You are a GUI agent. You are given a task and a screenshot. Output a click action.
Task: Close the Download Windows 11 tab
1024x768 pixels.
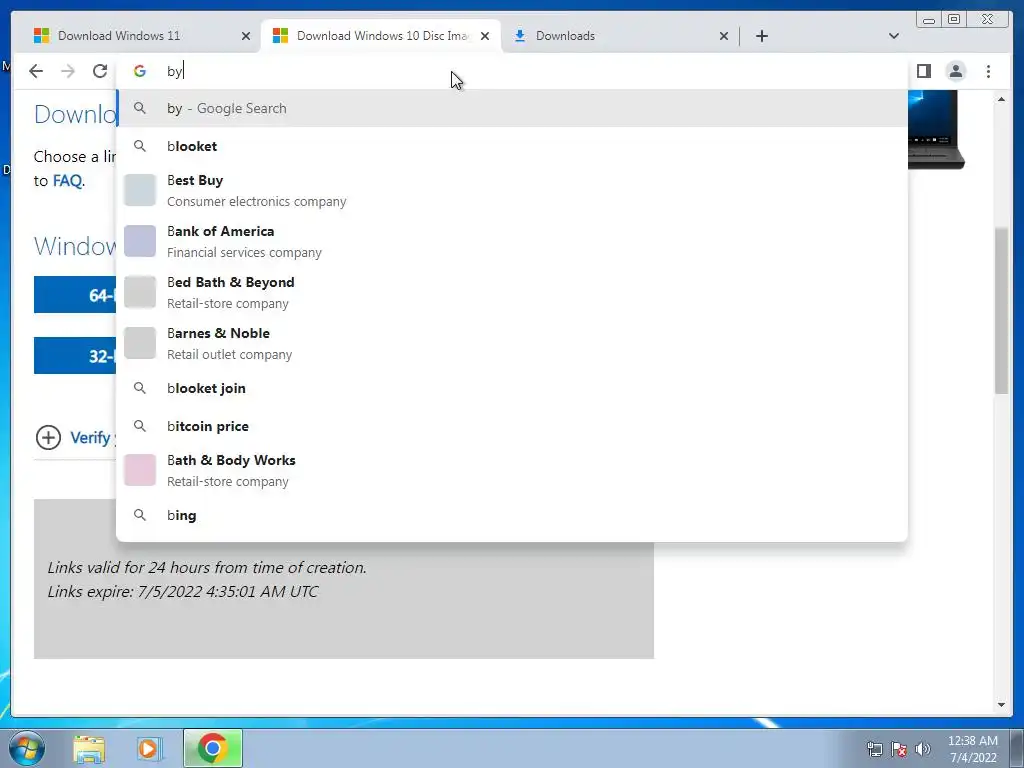click(x=246, y=36)
